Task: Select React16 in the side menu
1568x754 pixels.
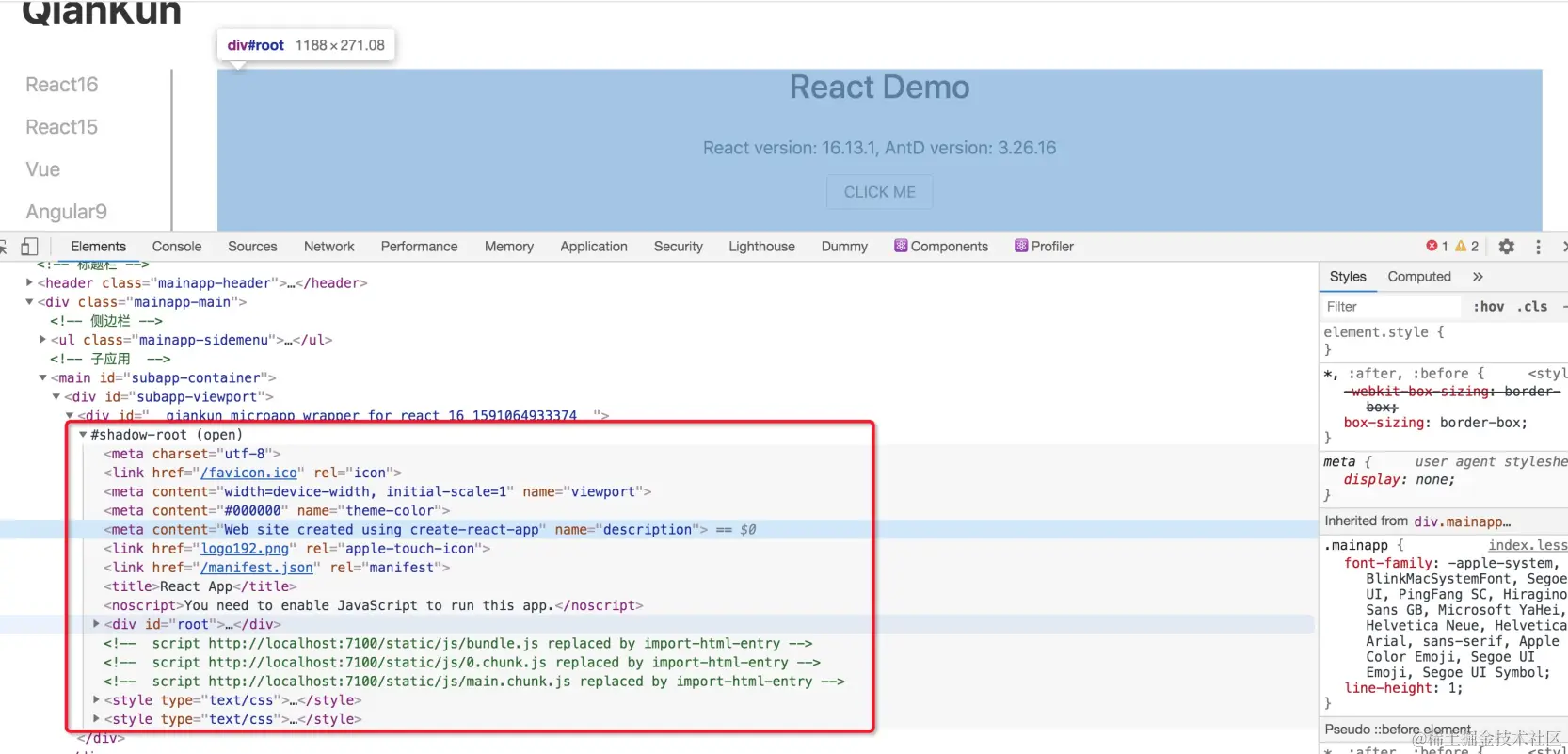Action: [62, 85]
